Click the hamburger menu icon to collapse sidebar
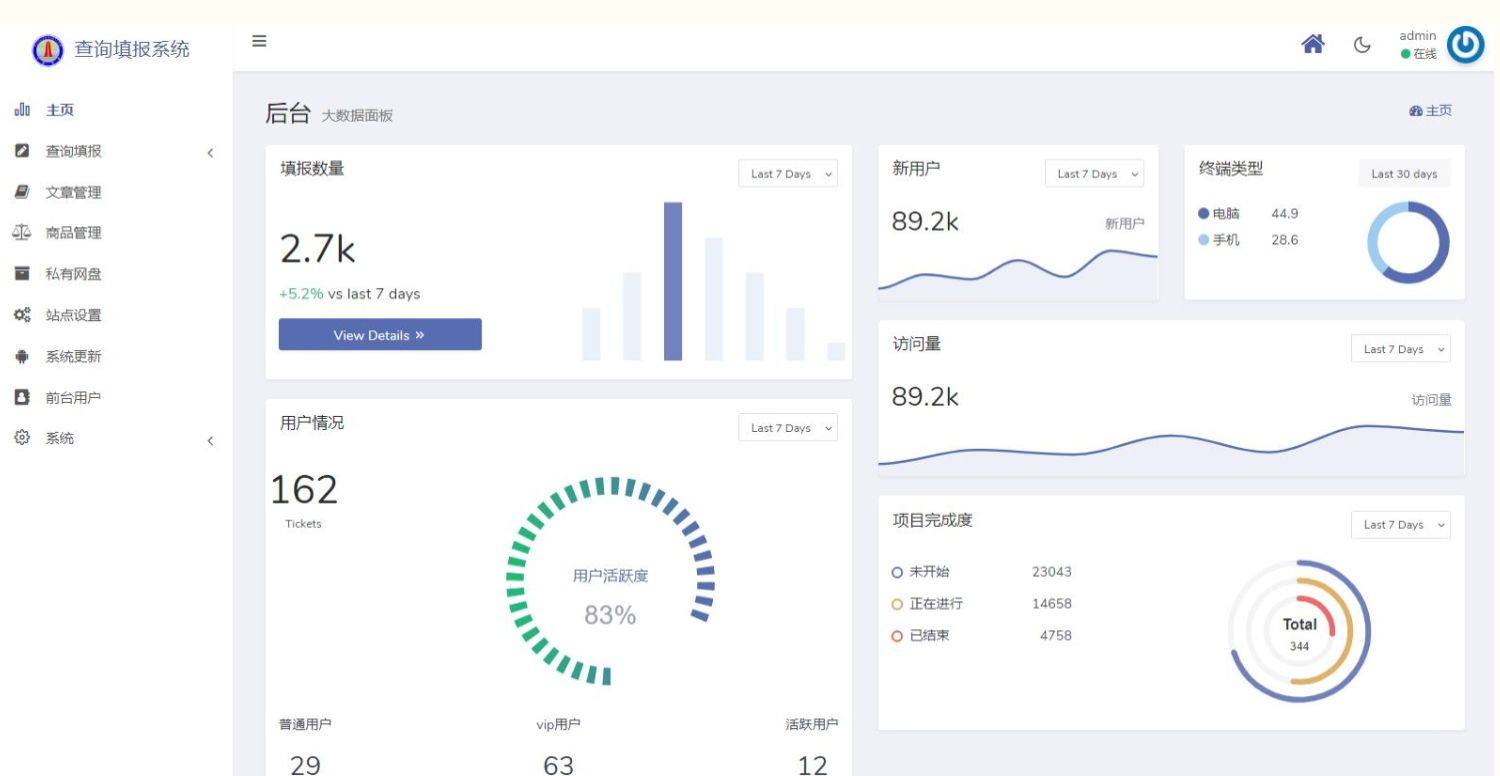The image size is (1500, 776). 259,41
